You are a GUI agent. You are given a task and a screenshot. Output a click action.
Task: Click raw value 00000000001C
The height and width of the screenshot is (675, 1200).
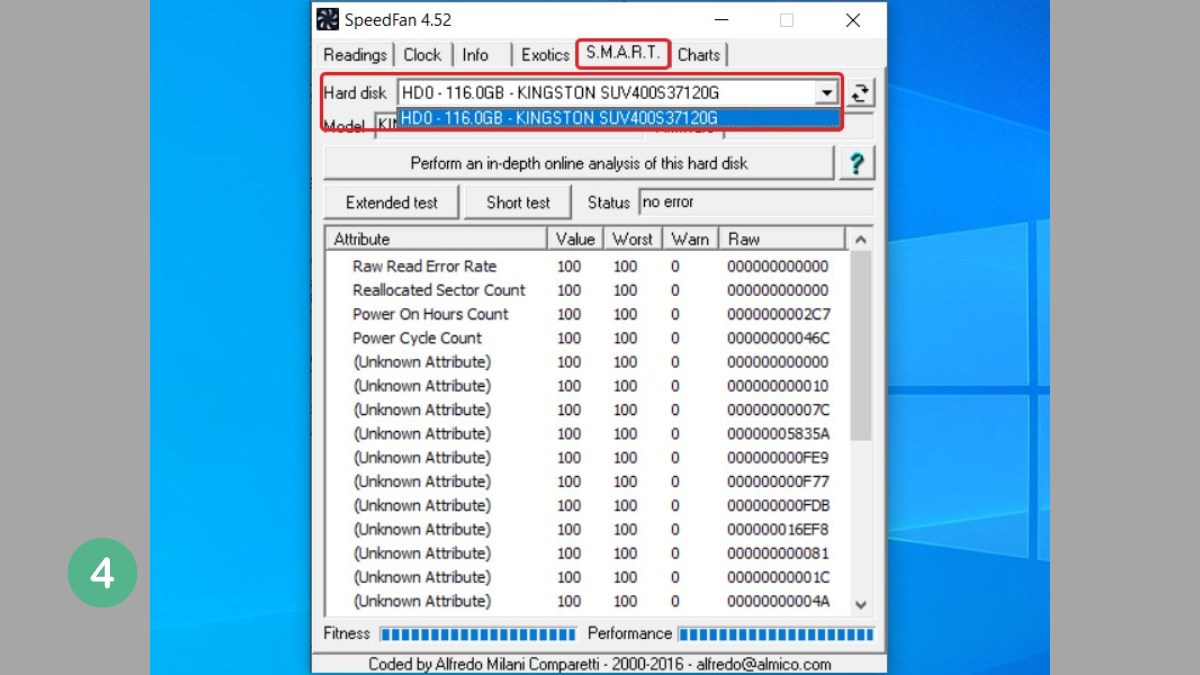[x=778, y=578]
